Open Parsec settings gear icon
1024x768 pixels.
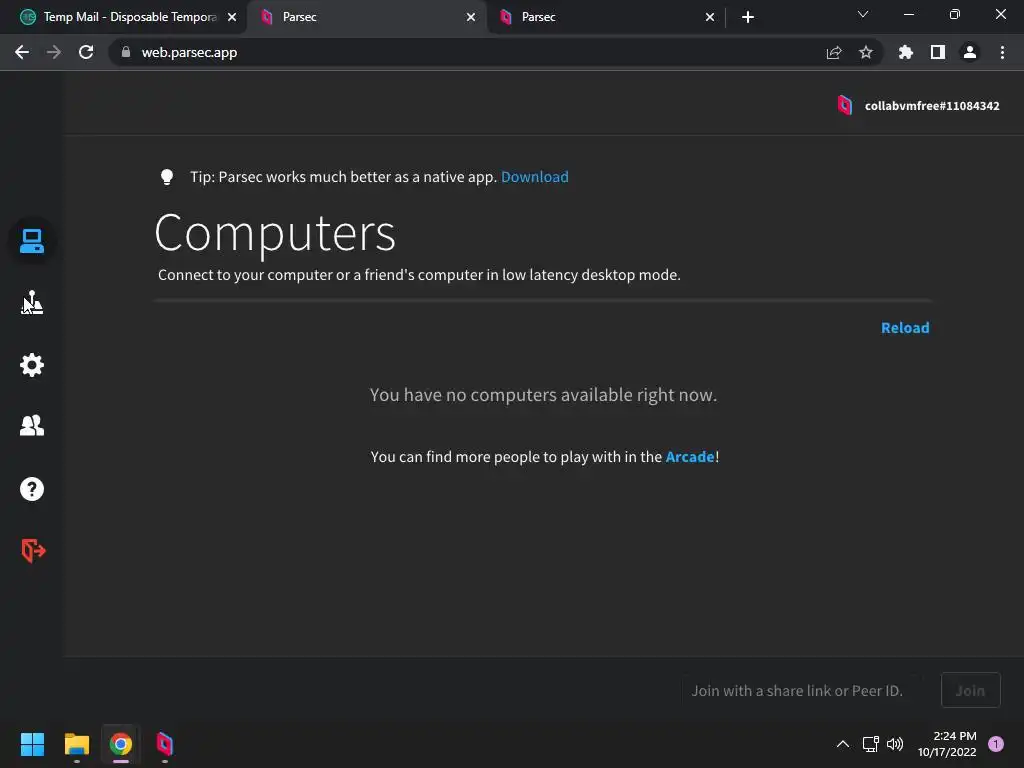click(x=31, y=364)
